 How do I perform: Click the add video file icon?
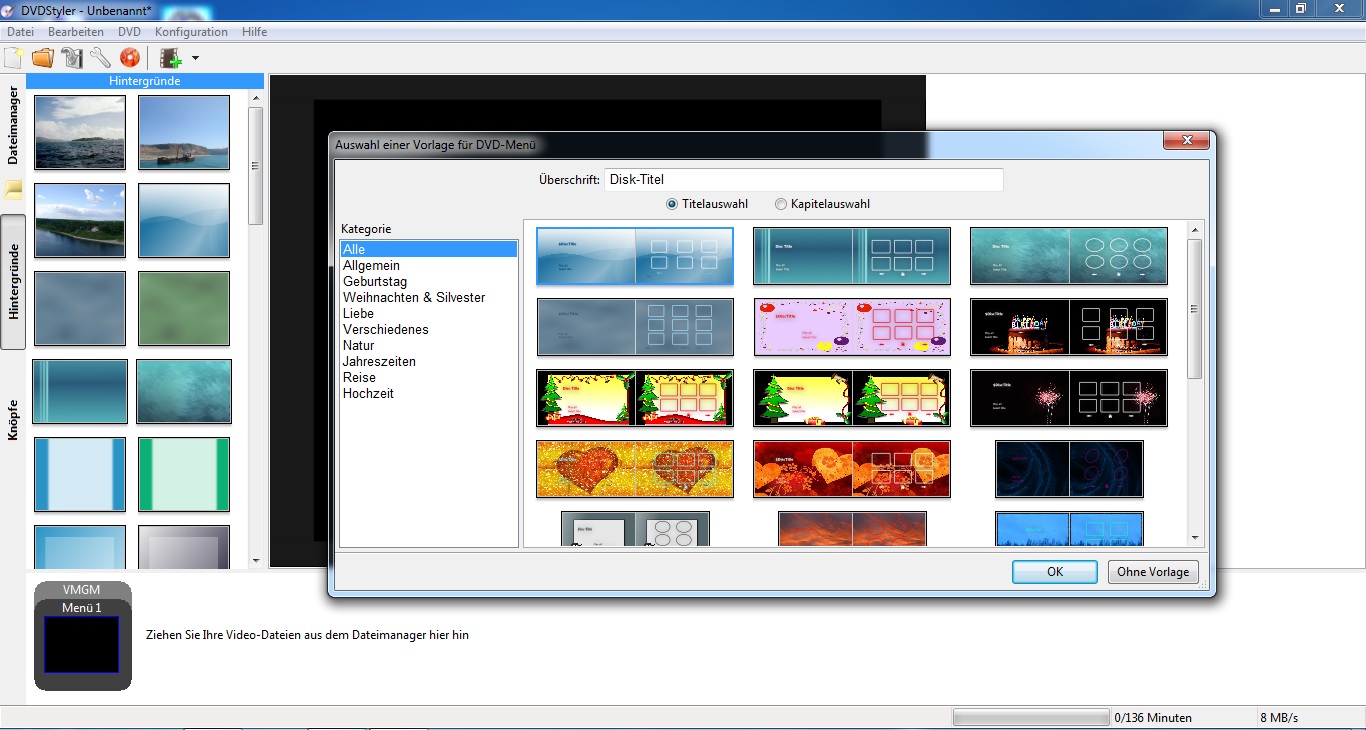click(170, 58)
